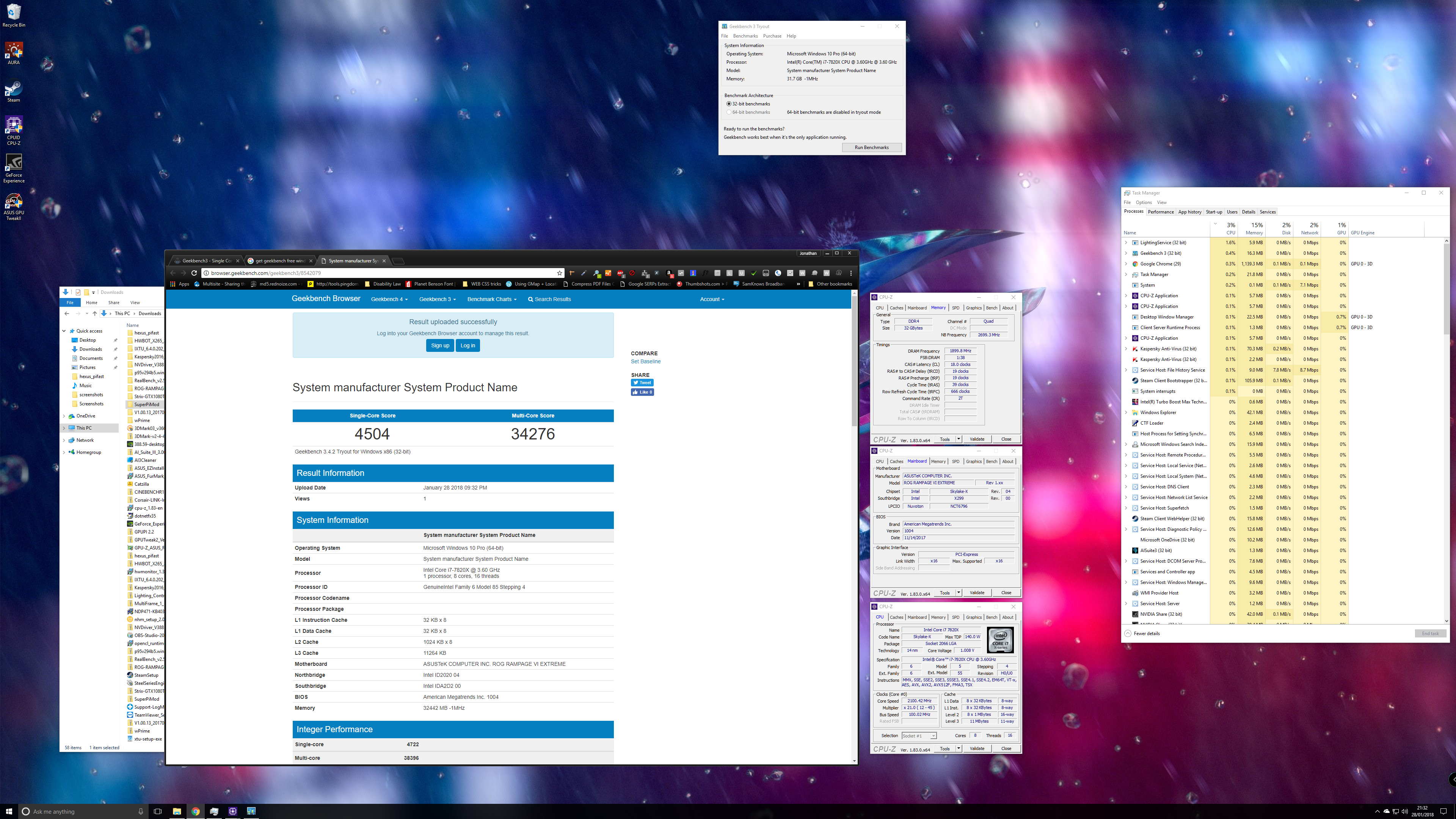Open the SPD tab in the top CPU-Z window
Screen dimensions: 1456x819
[x=955, y=308]
